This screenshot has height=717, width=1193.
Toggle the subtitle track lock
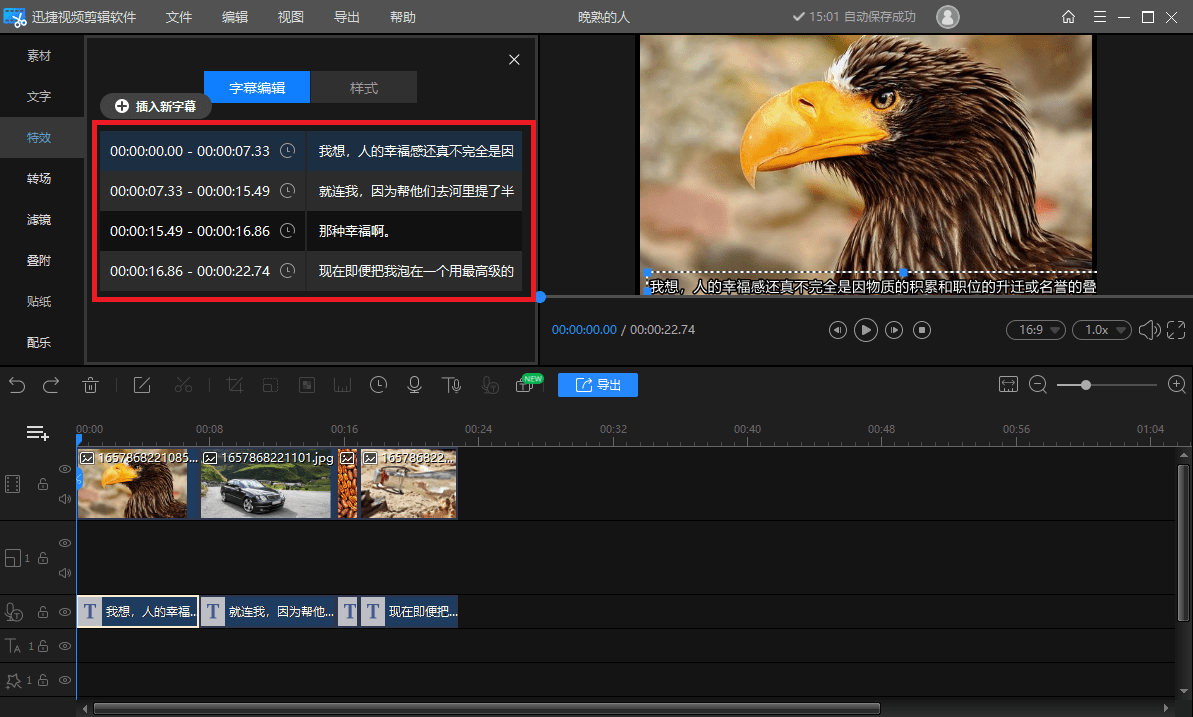pos(43,612)
